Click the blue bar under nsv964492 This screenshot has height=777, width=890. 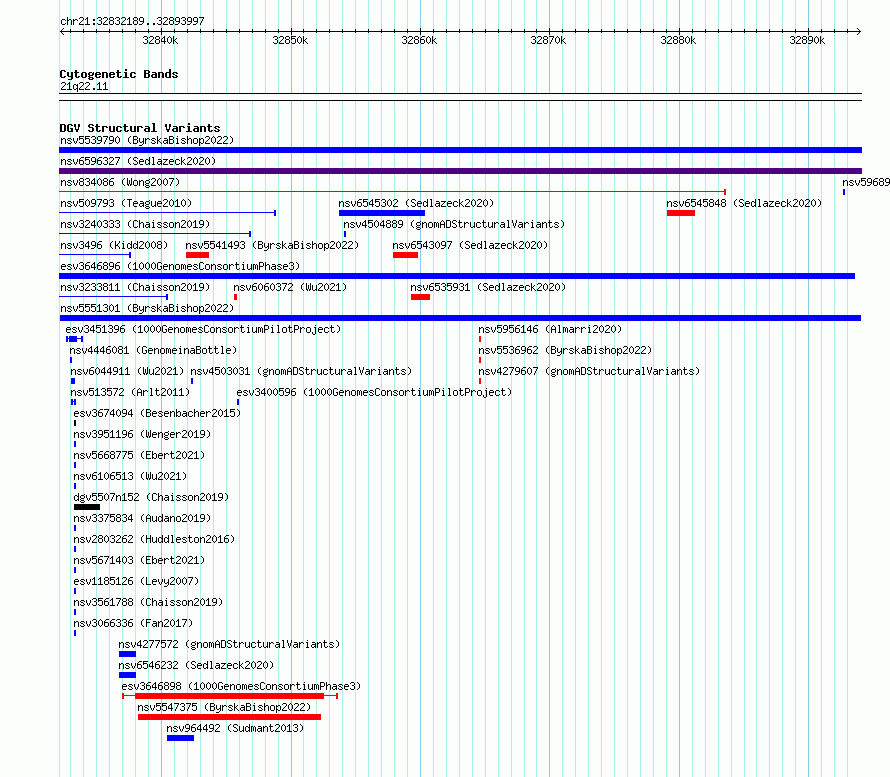pyautogui.click(x=180, y=738)
